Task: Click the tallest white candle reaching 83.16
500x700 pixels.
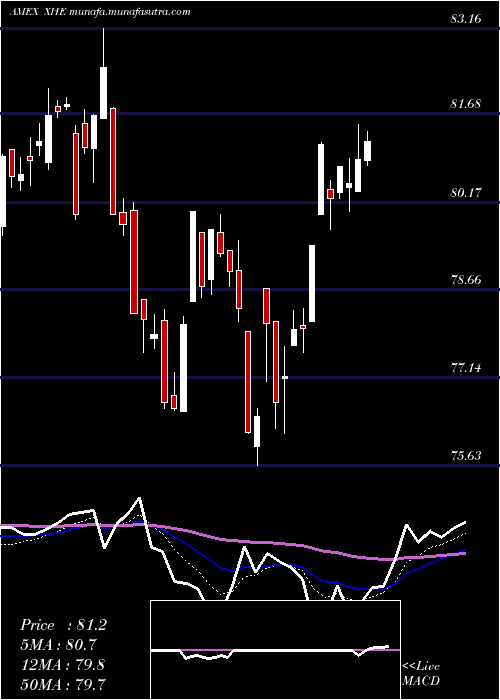Action: 104,74
